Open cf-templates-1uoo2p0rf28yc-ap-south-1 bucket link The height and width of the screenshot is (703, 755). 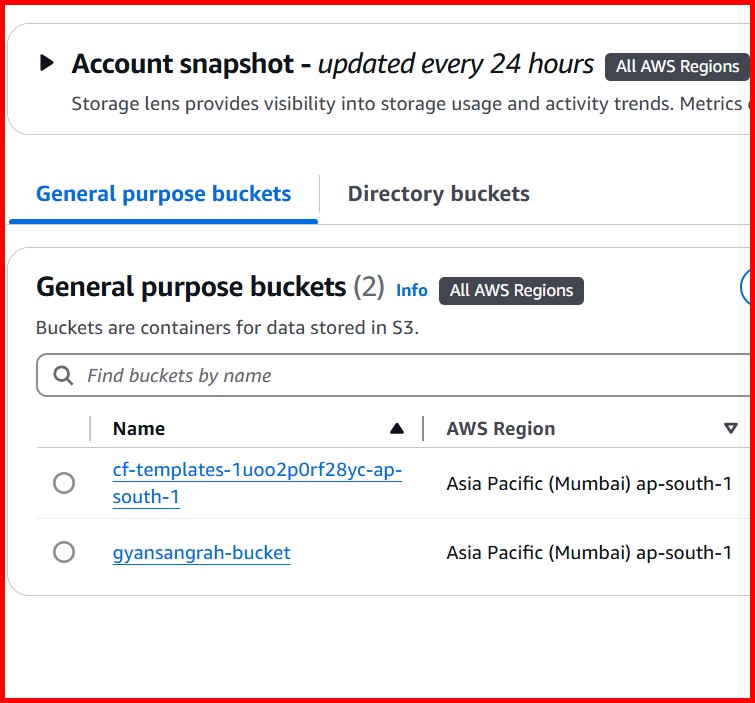click(257, 483)
